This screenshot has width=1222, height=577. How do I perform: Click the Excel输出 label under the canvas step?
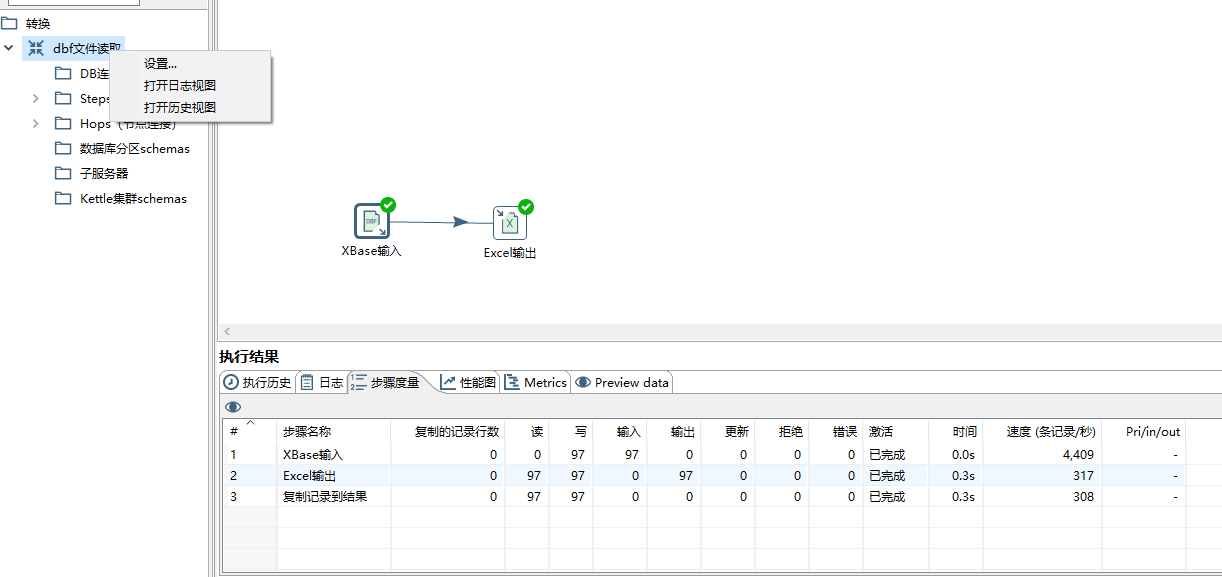click(x=510, y=253)
